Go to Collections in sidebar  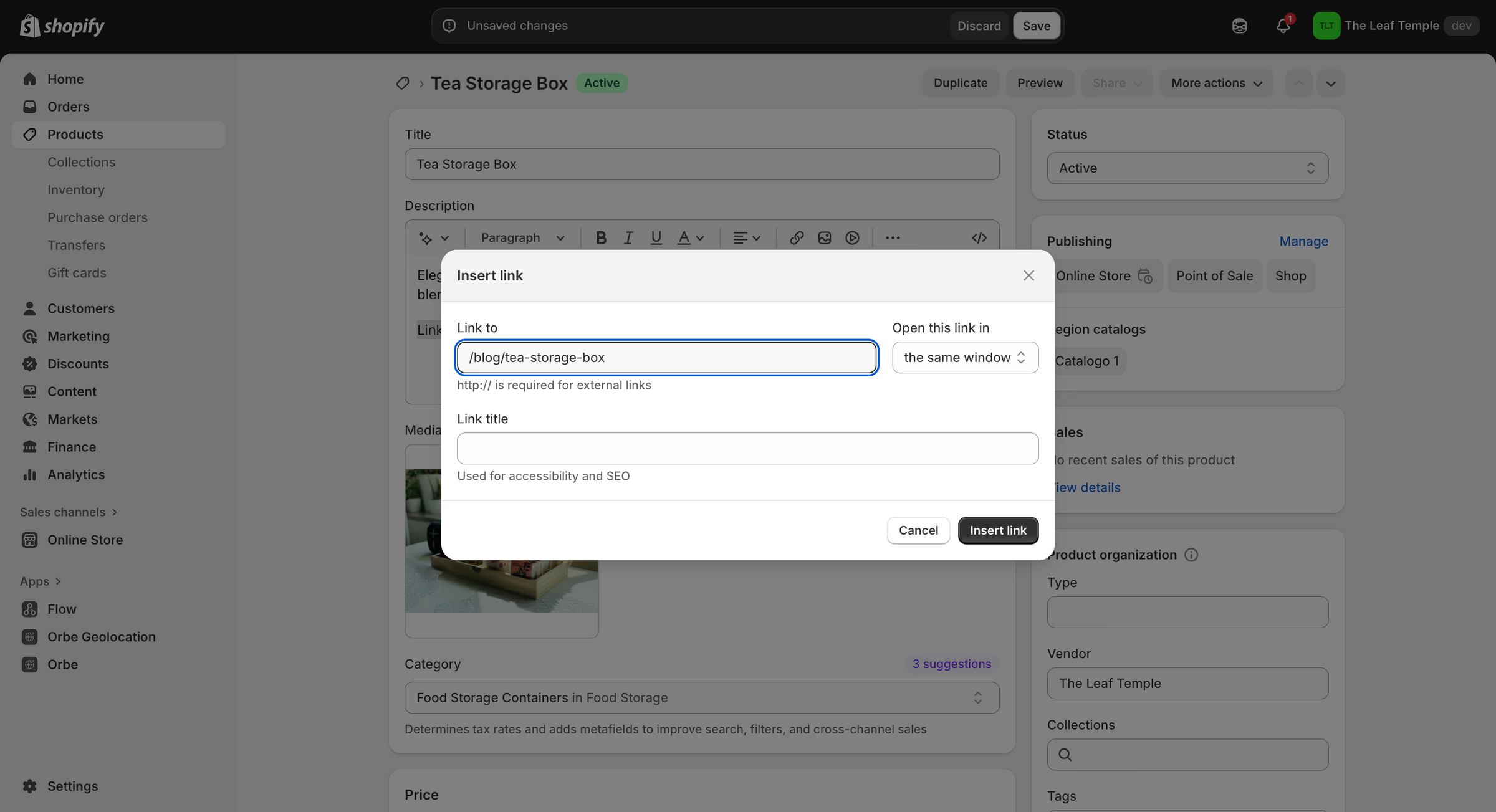tap(81, 162)
